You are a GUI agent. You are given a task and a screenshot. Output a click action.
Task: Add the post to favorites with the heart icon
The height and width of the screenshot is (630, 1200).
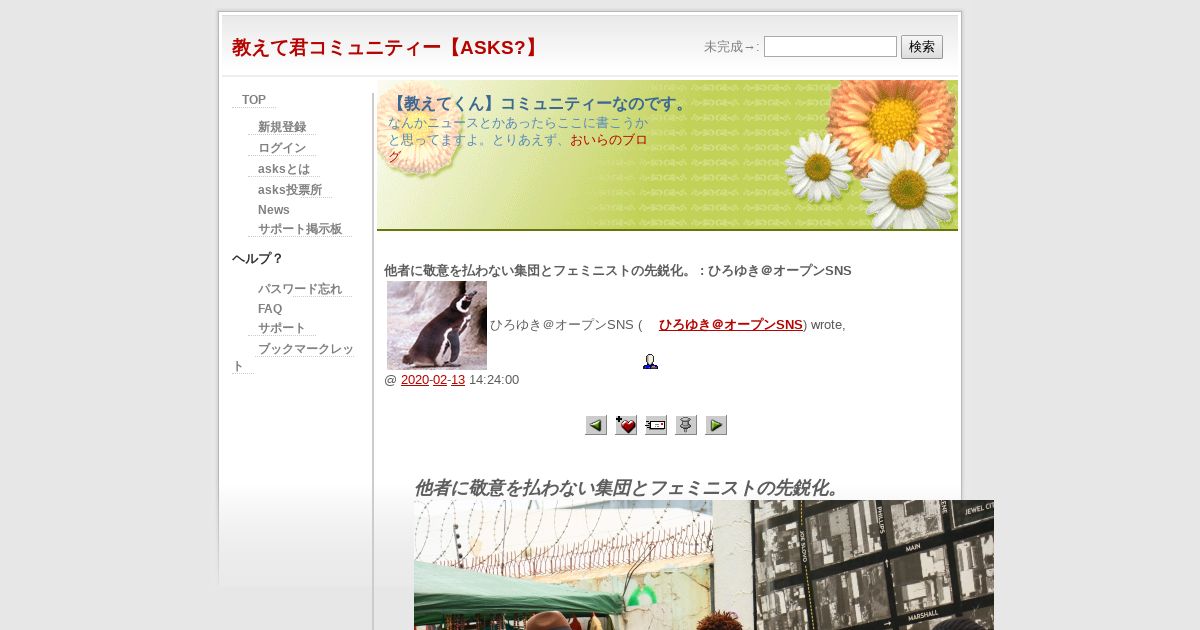pos(626,425)
